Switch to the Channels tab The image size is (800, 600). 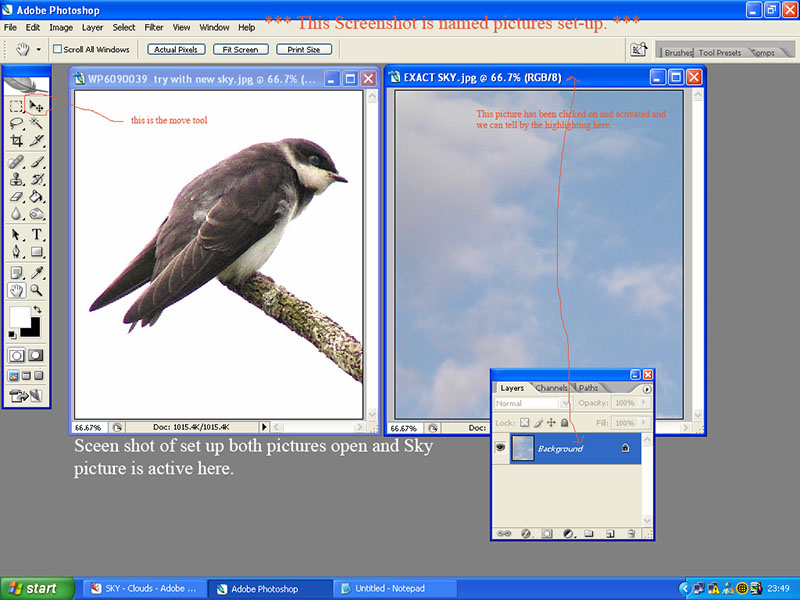(552, 388)
